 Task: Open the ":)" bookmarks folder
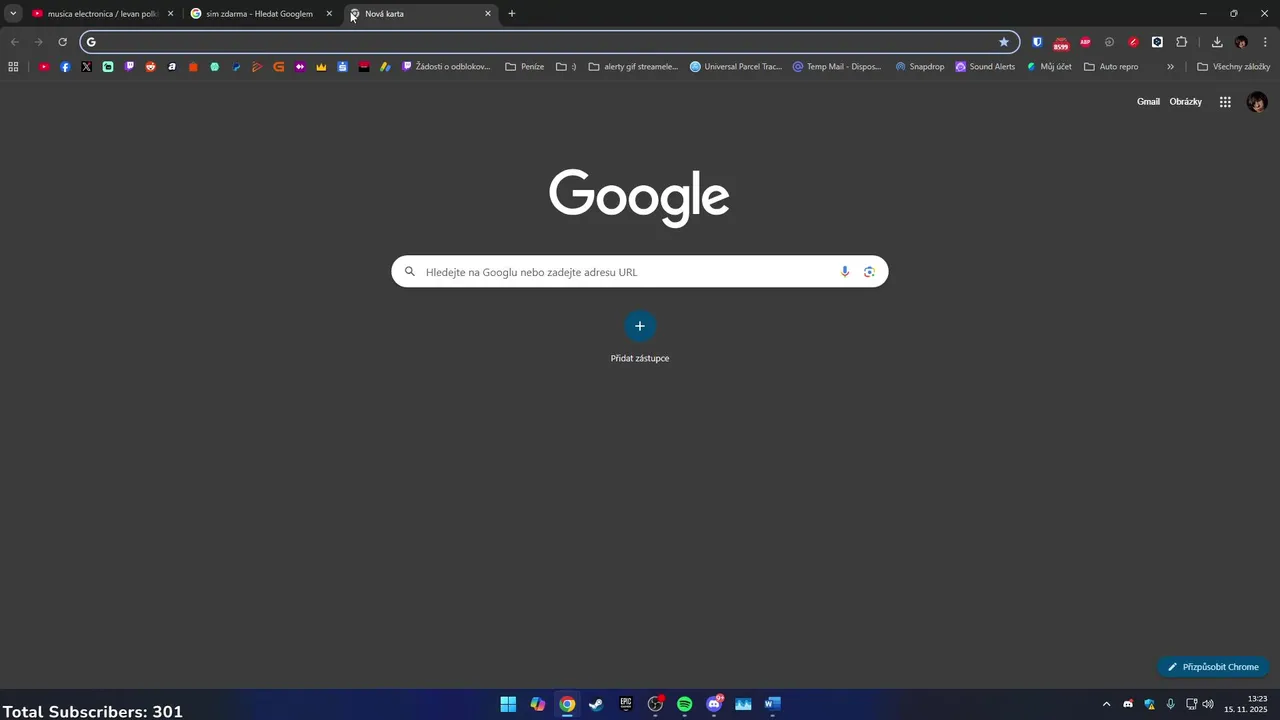click(567, 67)
